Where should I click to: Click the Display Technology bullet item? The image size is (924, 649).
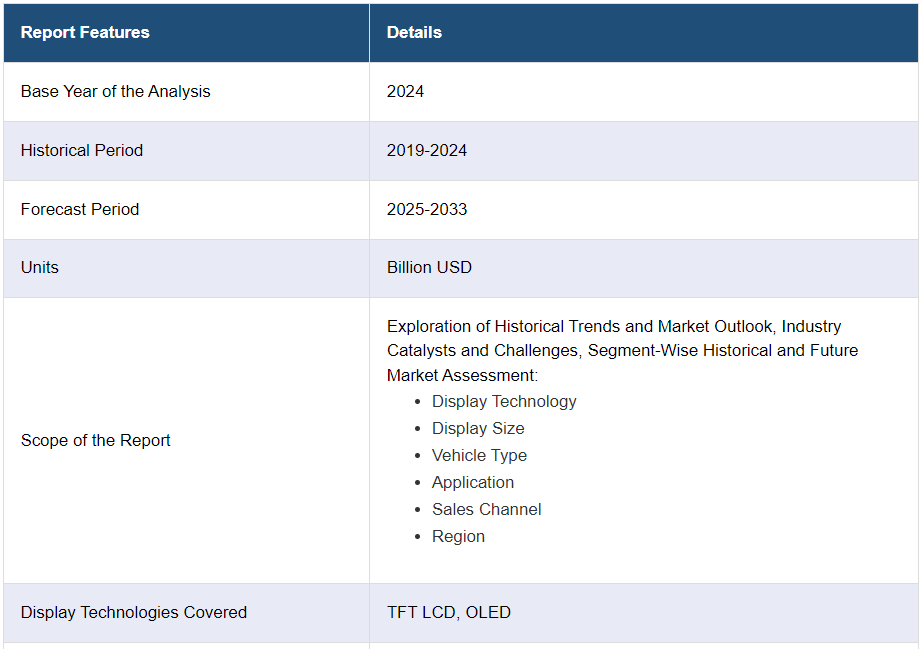504,401
